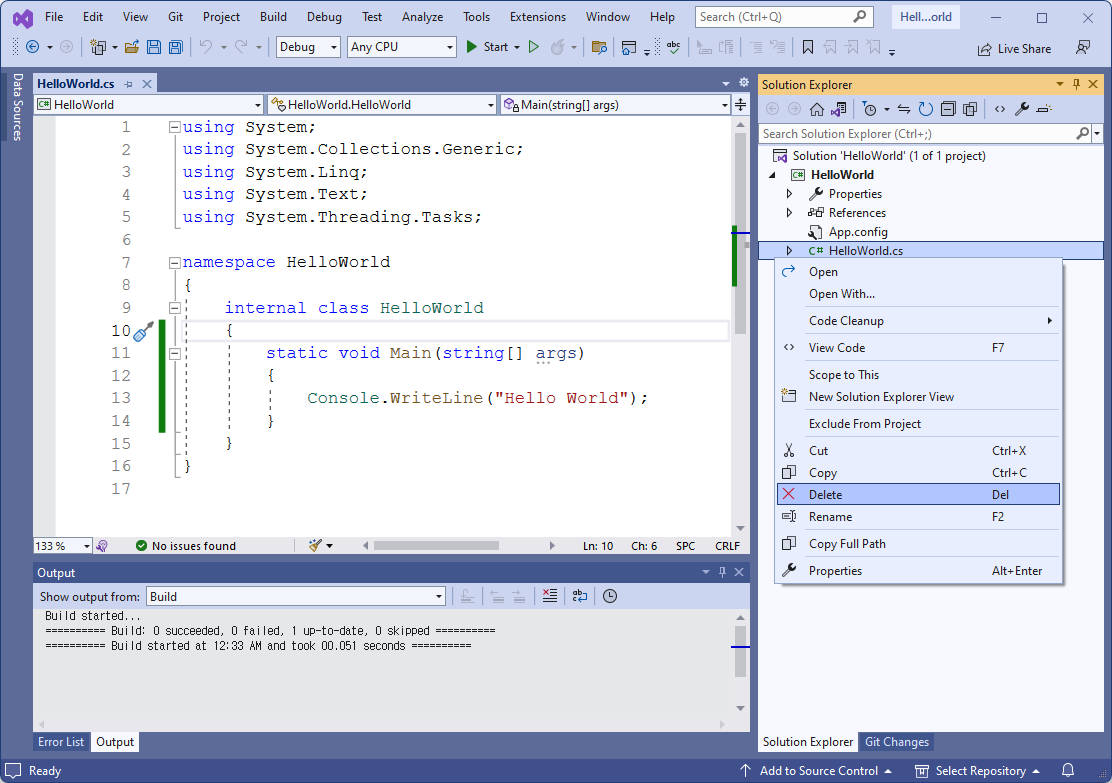
Task: Switch to the Error List tab
Action: [61, 742]
